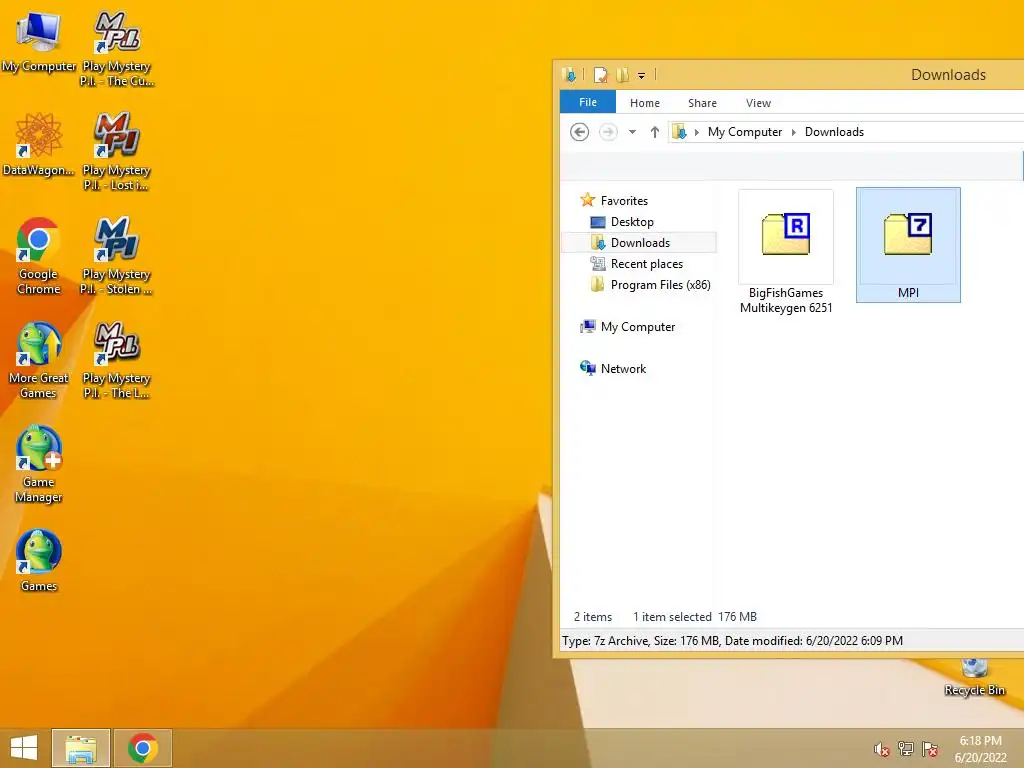1024x768 pixels.
Task: Select Downloads in navigation pane
Action: pyautogui.click(x=640, y=242)
